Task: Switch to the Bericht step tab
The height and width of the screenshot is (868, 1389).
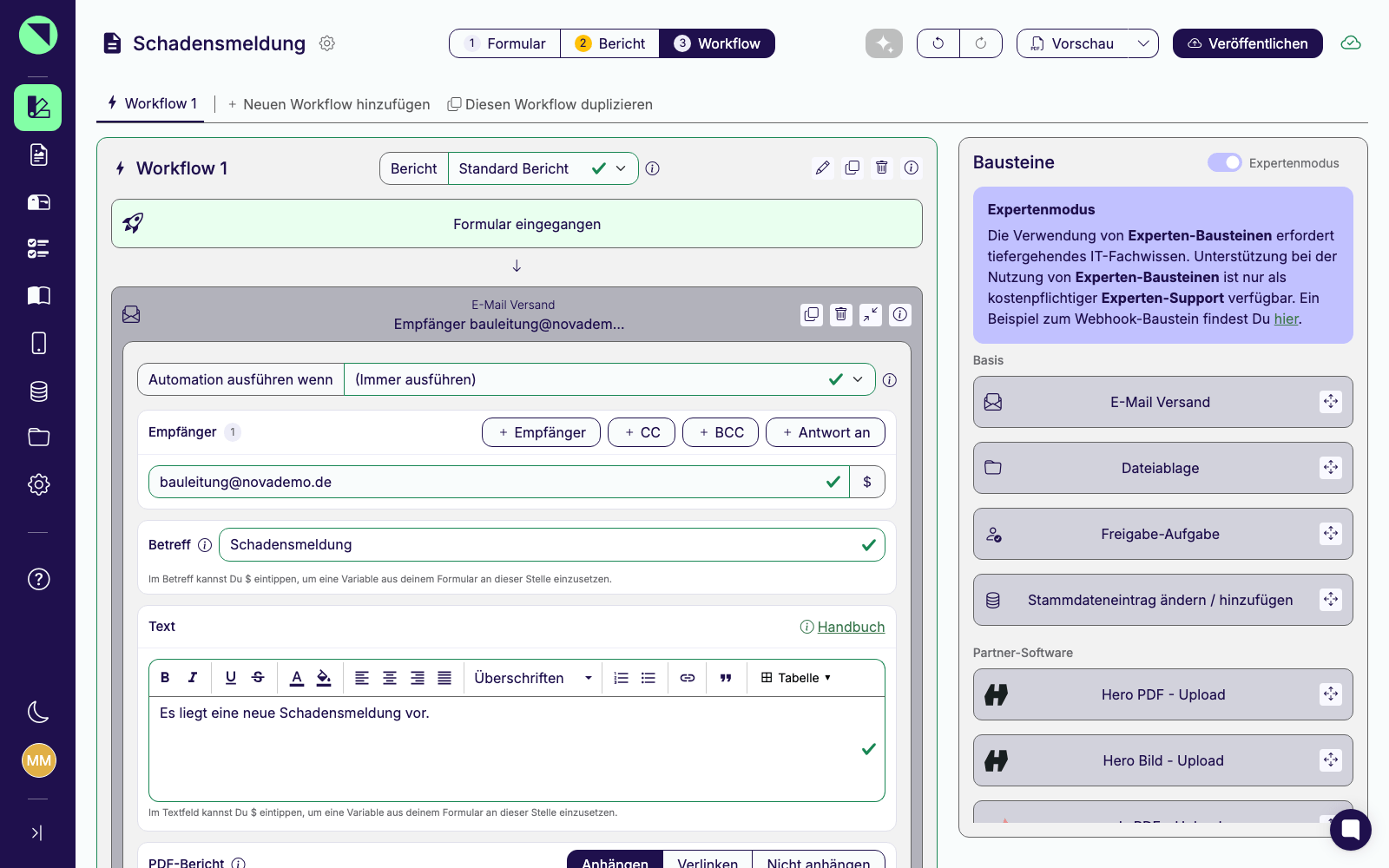Action: [x=610, y=43]
